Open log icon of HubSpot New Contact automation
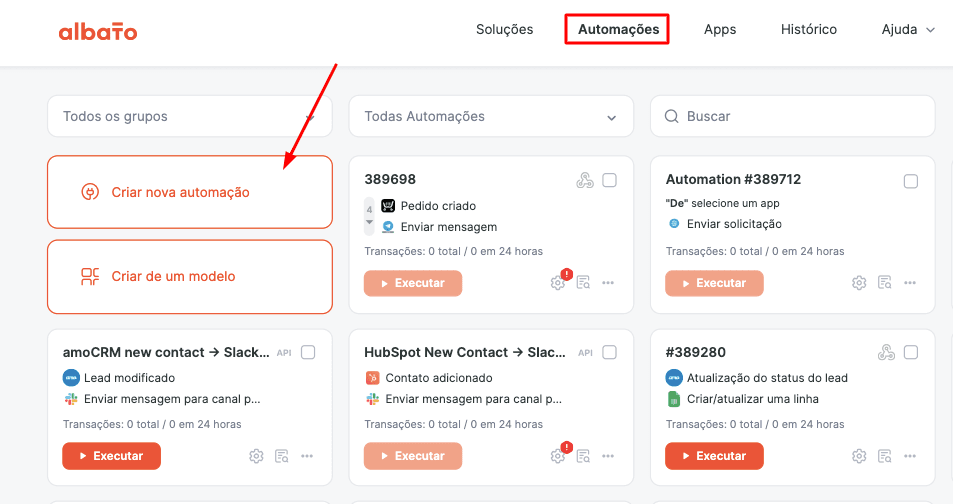 click(x=583, y=456)
